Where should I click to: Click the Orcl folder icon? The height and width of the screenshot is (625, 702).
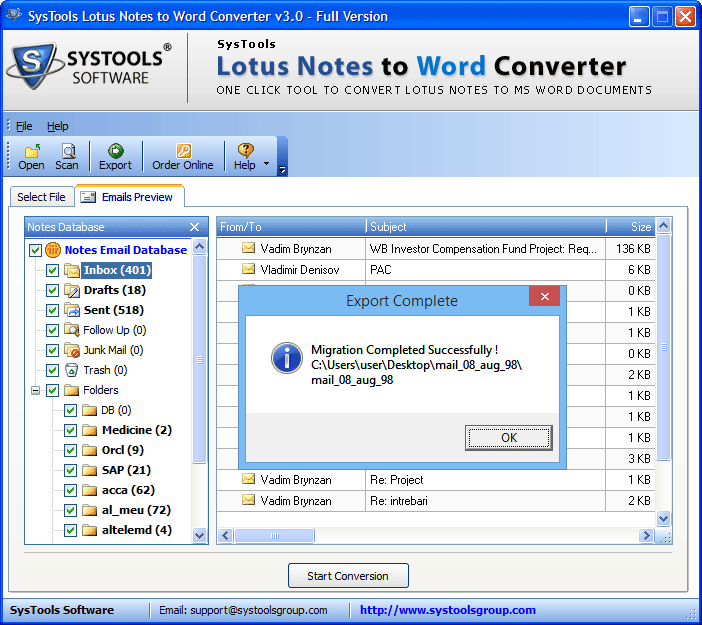click(x=90, y=450)
